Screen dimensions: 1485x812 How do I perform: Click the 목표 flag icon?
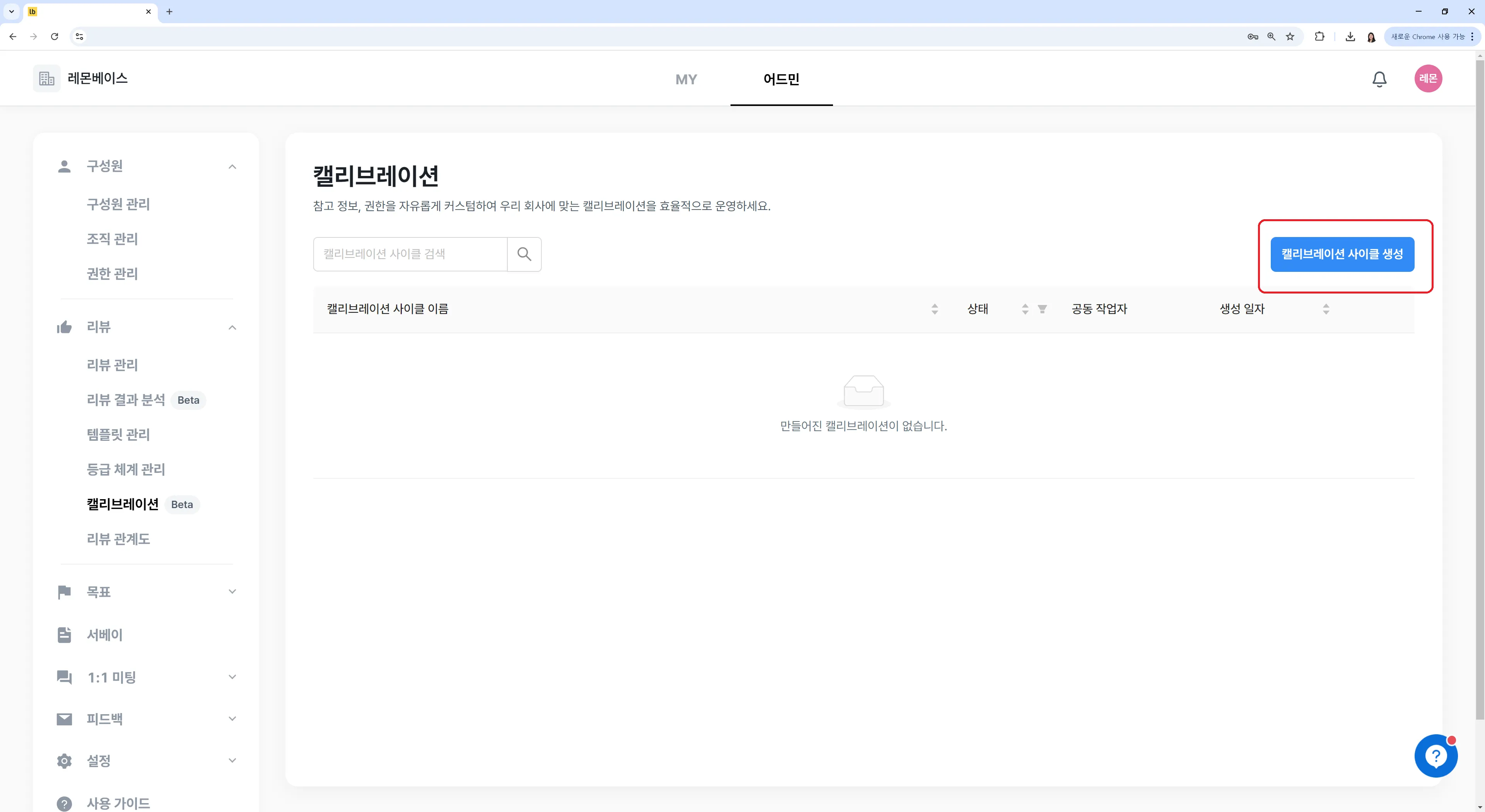coord(65,592)
